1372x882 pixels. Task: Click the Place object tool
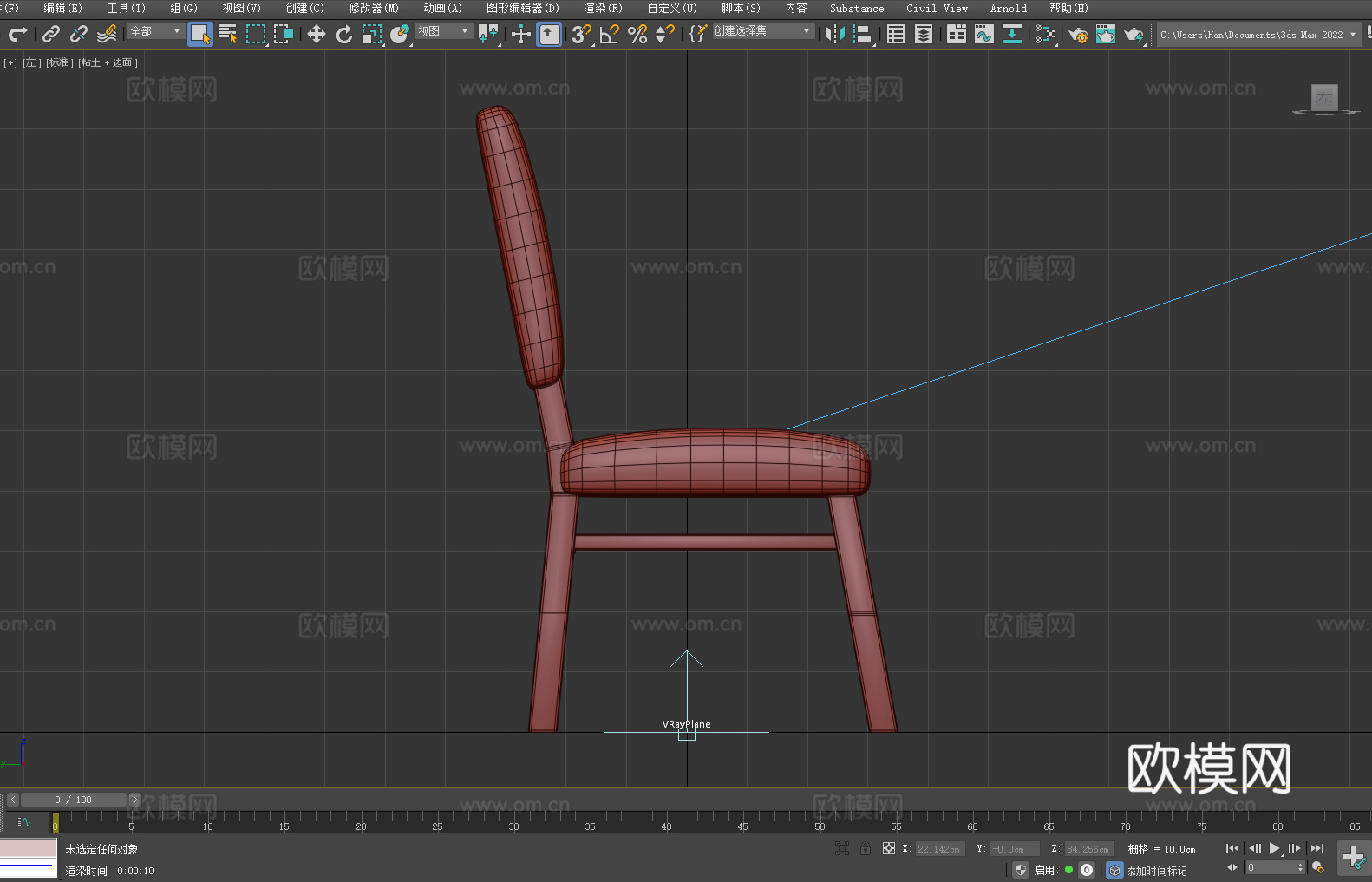(x=400, y=34)
